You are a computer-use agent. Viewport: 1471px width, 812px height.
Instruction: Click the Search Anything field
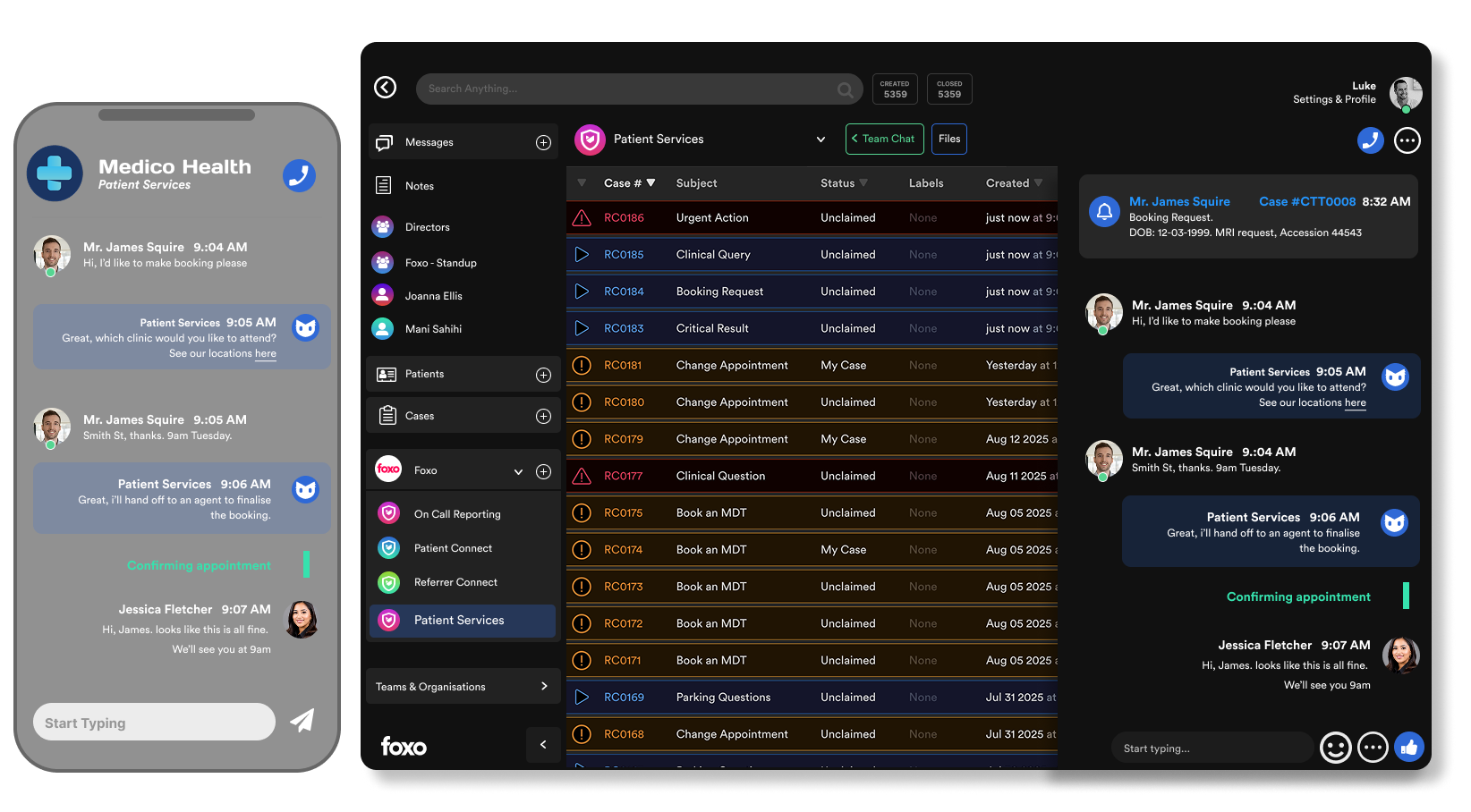(639, 89)
